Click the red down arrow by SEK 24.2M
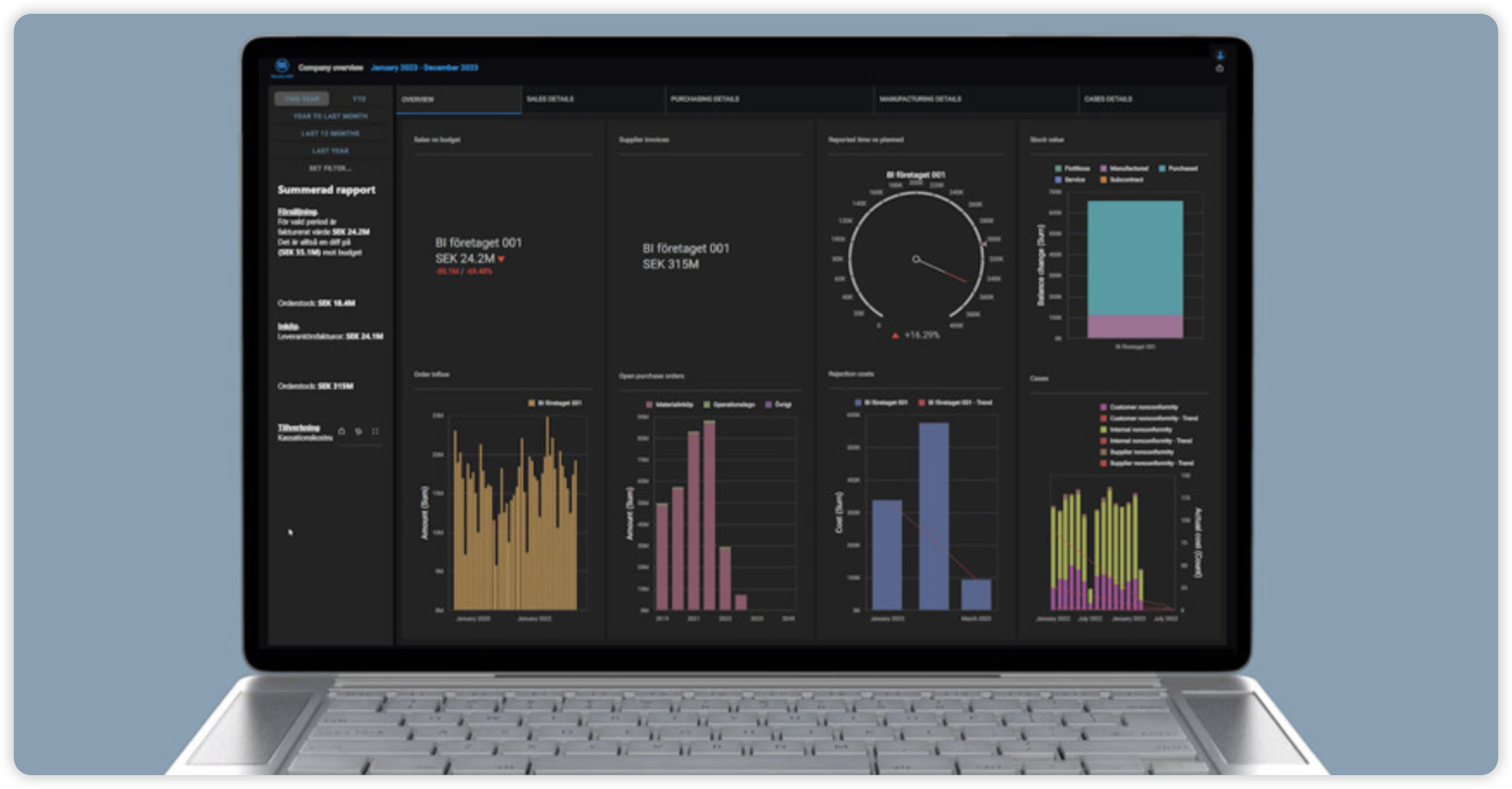This screenshot has width=1512, height=789. coord(502,259)
